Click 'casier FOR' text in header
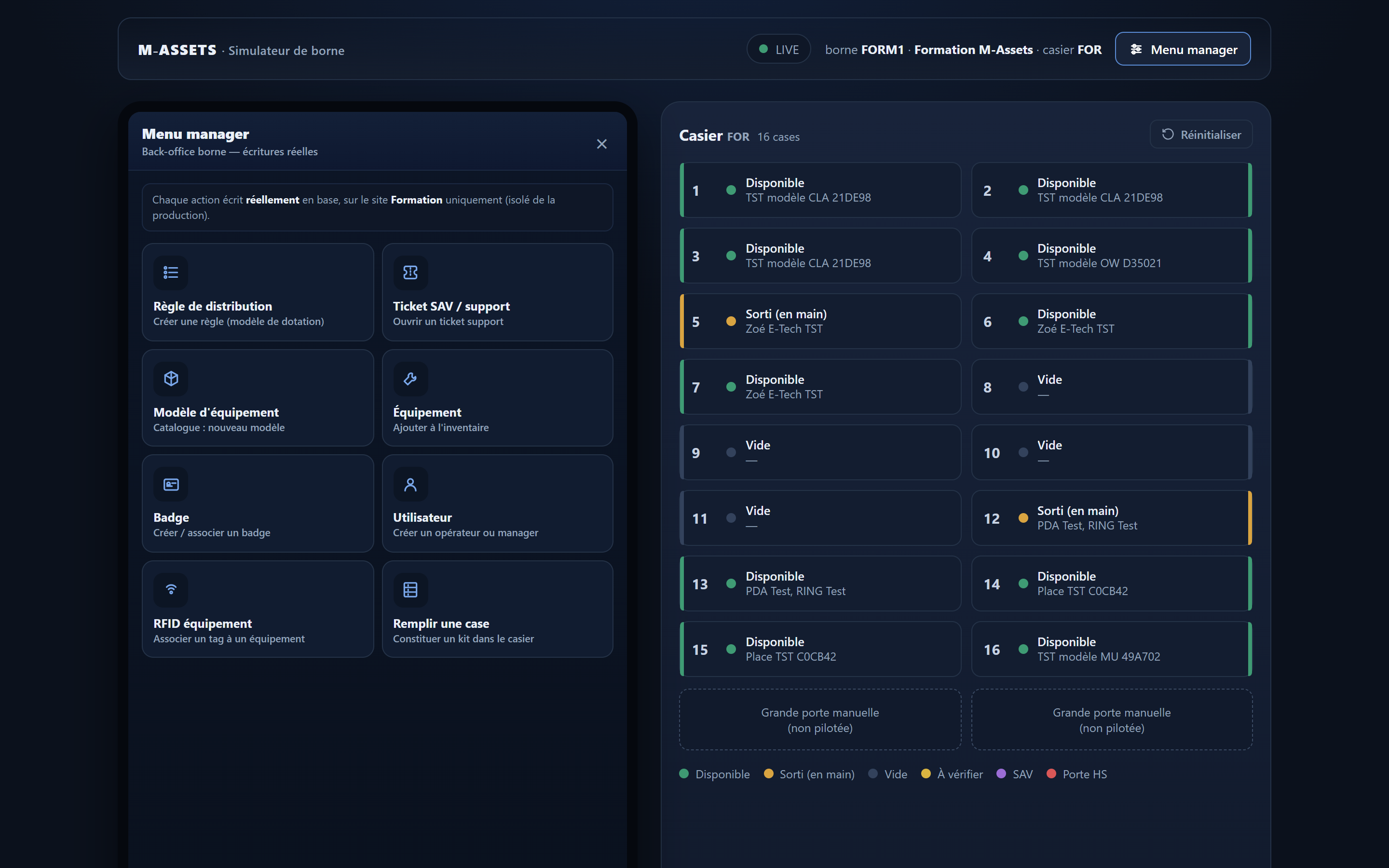Image resolution: width=1389 pixels, height=868 pixels. pyautogui.click(x=1072, y=50)
